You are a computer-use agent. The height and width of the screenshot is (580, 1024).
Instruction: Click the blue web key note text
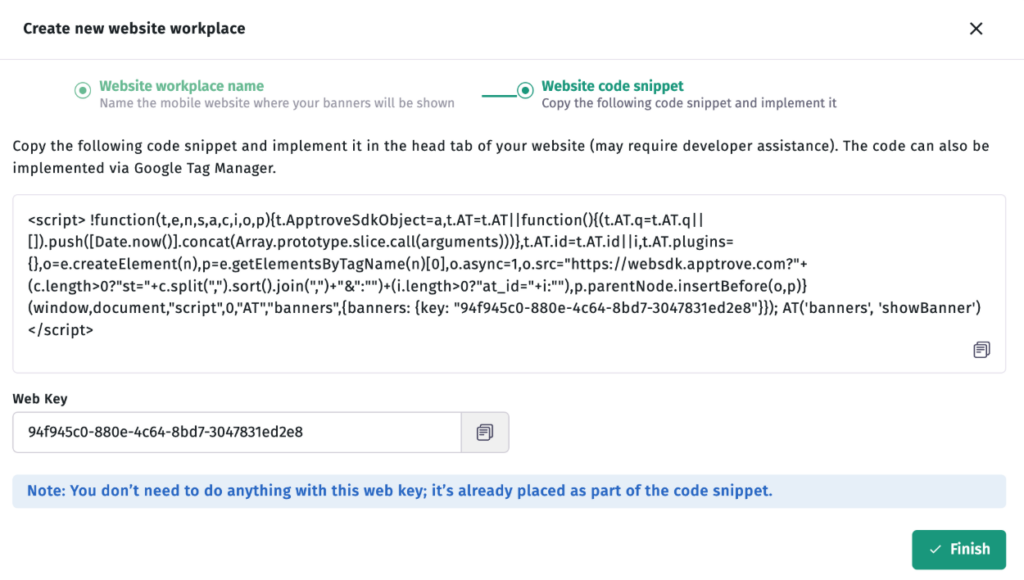tap(400, 491)
